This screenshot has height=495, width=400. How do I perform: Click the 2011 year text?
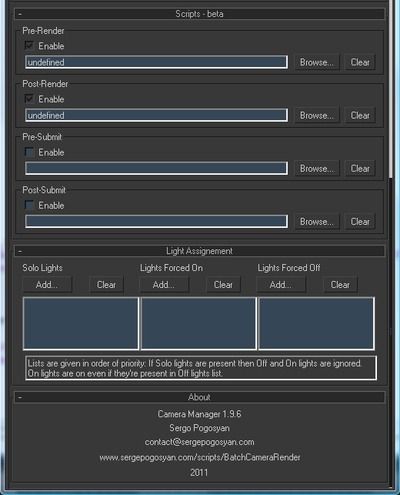(199, 473)
